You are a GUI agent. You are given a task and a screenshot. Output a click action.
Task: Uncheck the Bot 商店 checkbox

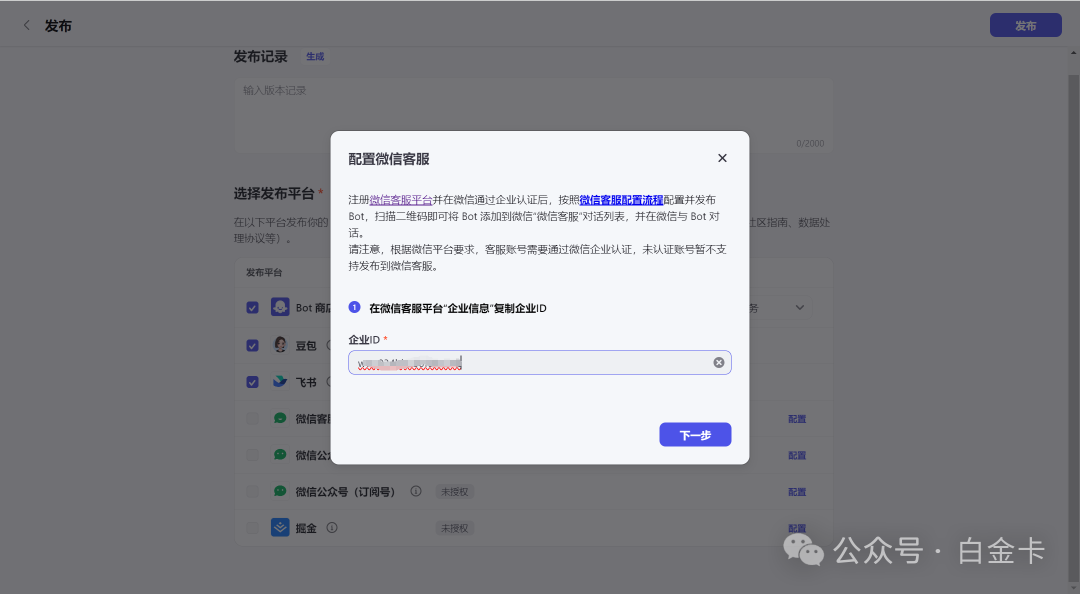[x=253, y=307]
